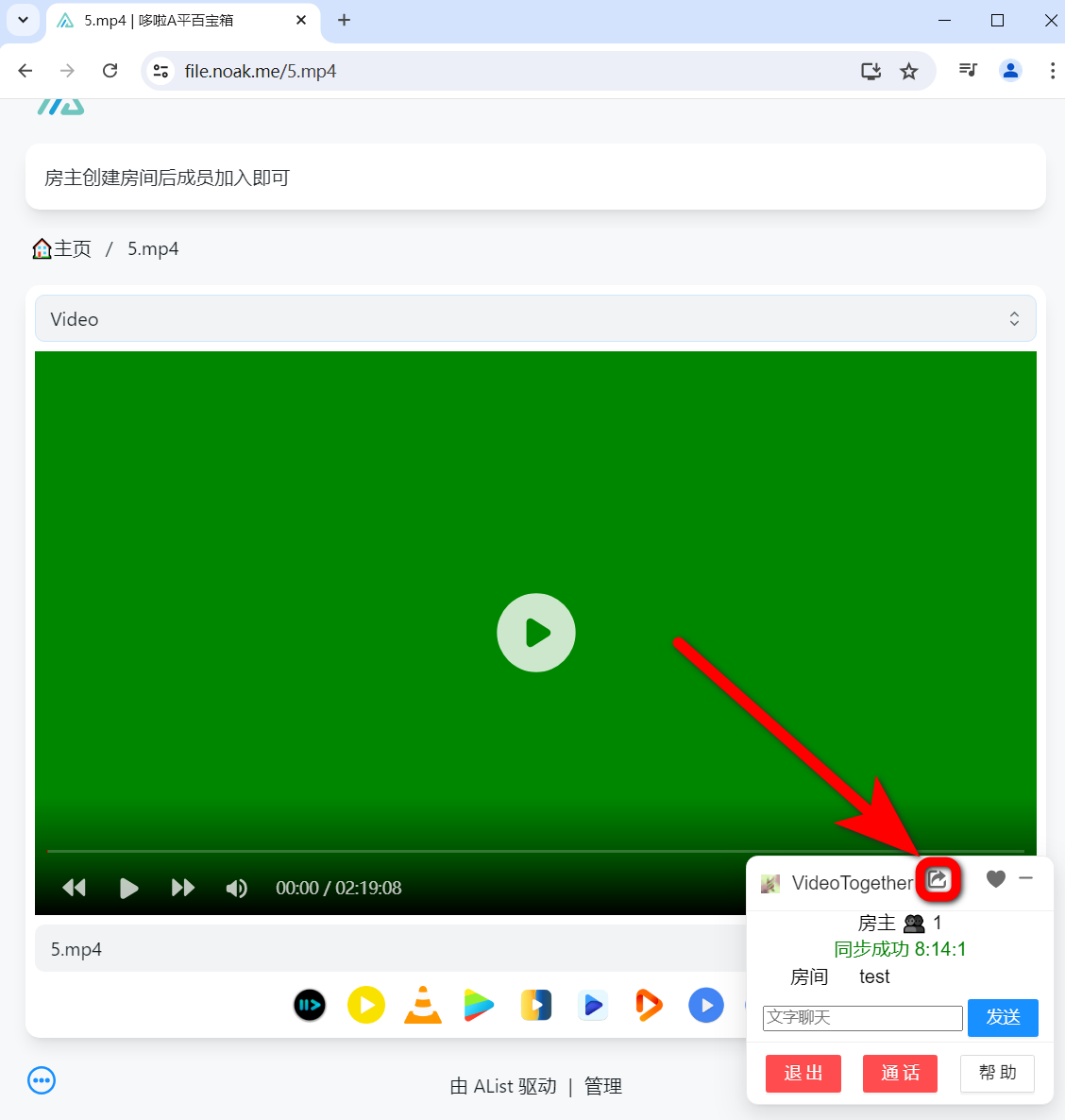Image resolution: width=1065 pixels, height=1120 pixels.
Task: Open video with nPlayer colorful triangle icon
Action: (x=480, y=1005)
